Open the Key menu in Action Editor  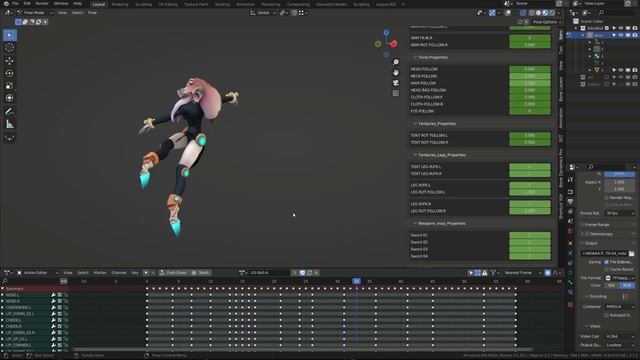(135, 273)
